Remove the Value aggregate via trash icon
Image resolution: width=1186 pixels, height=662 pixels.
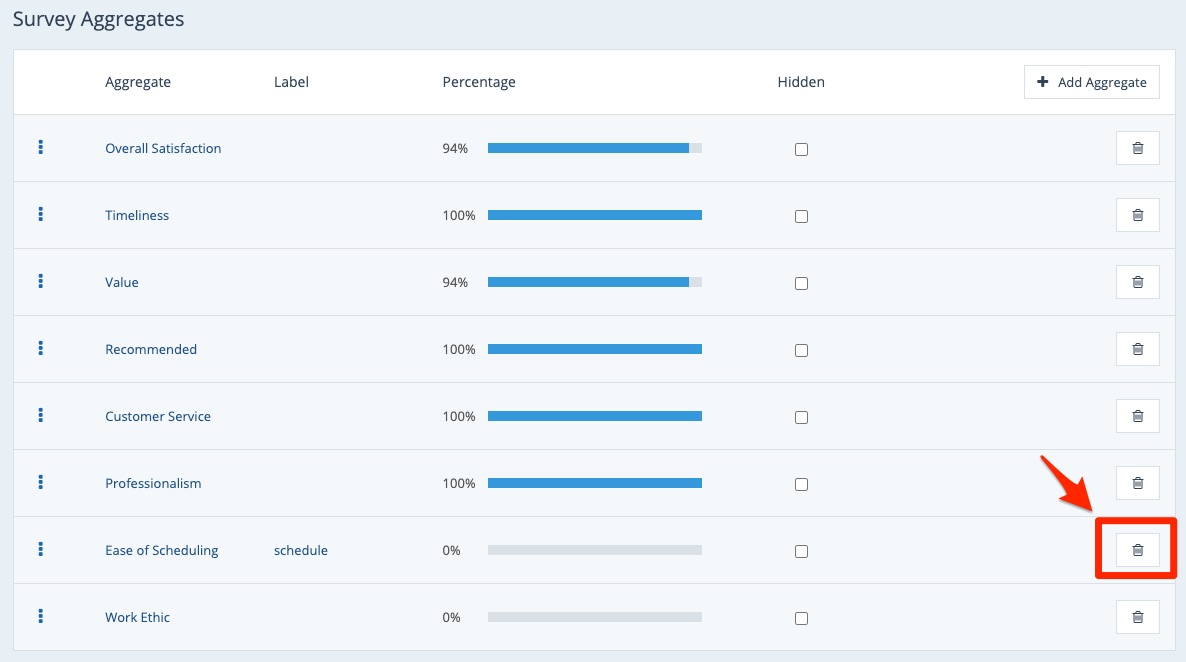point(1137,282)
